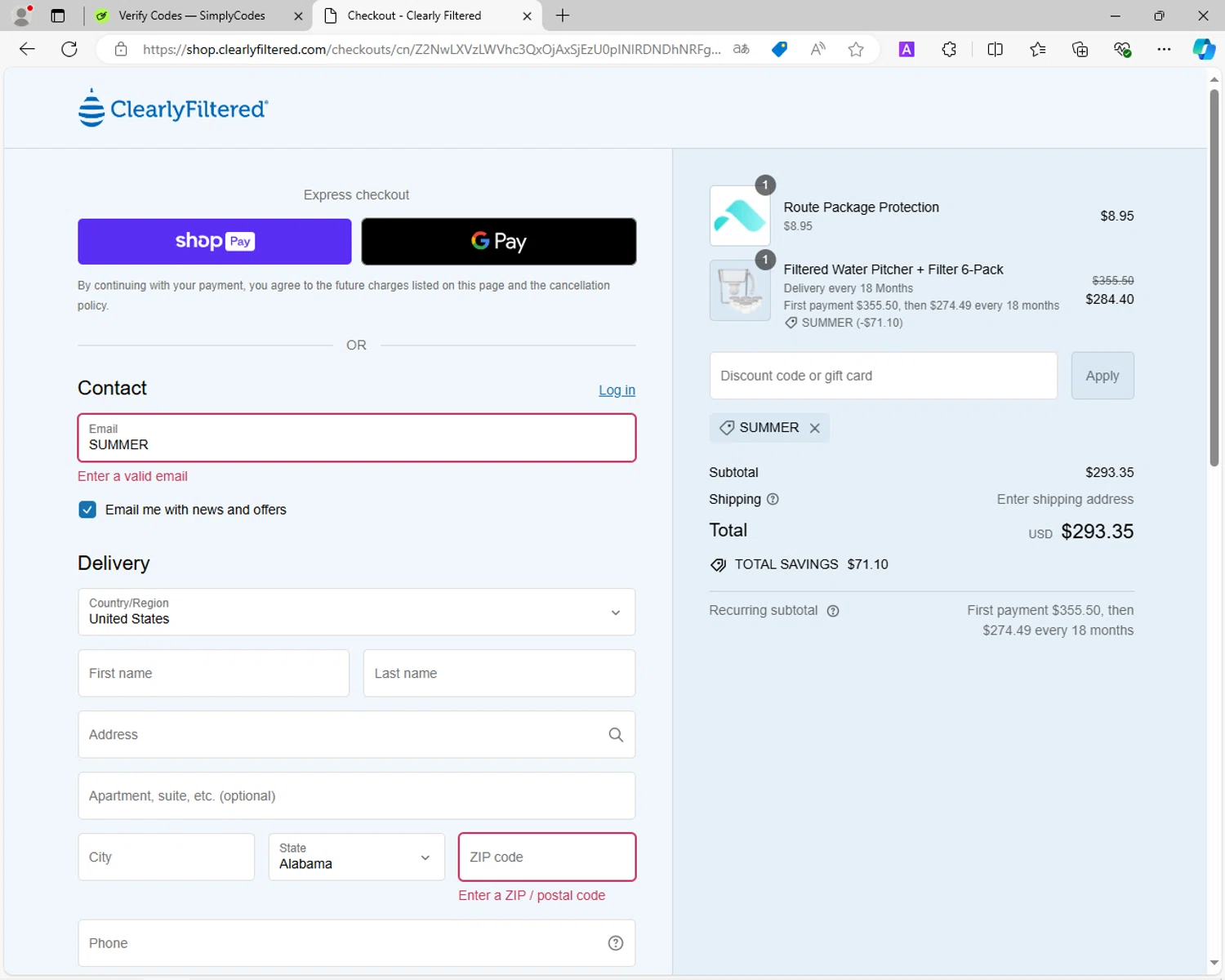1225x980 pixels.
Task: Click the Enter a valid email error
Action: [x=132, y=476]
